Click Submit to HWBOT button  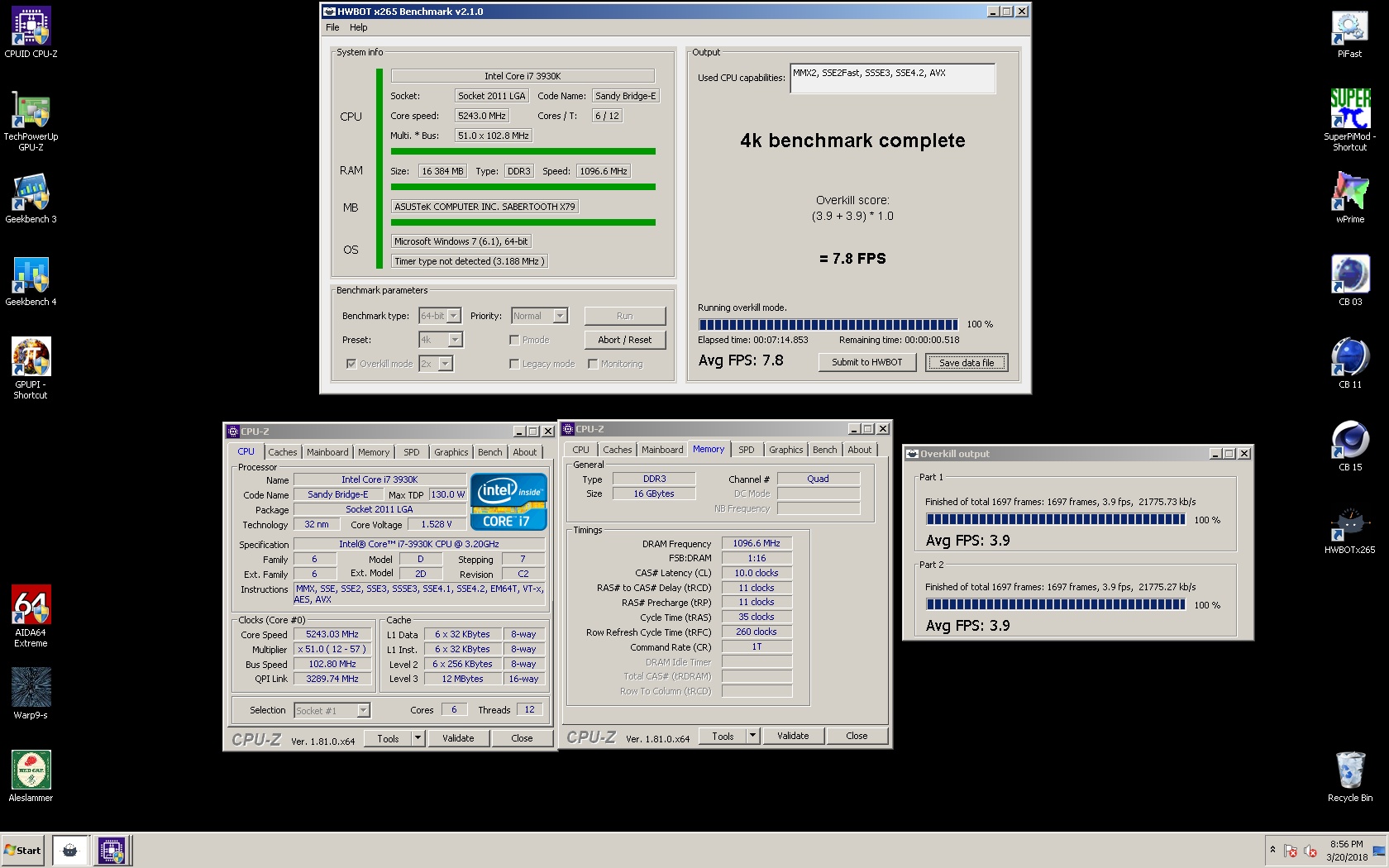click(x=867, y=362)
